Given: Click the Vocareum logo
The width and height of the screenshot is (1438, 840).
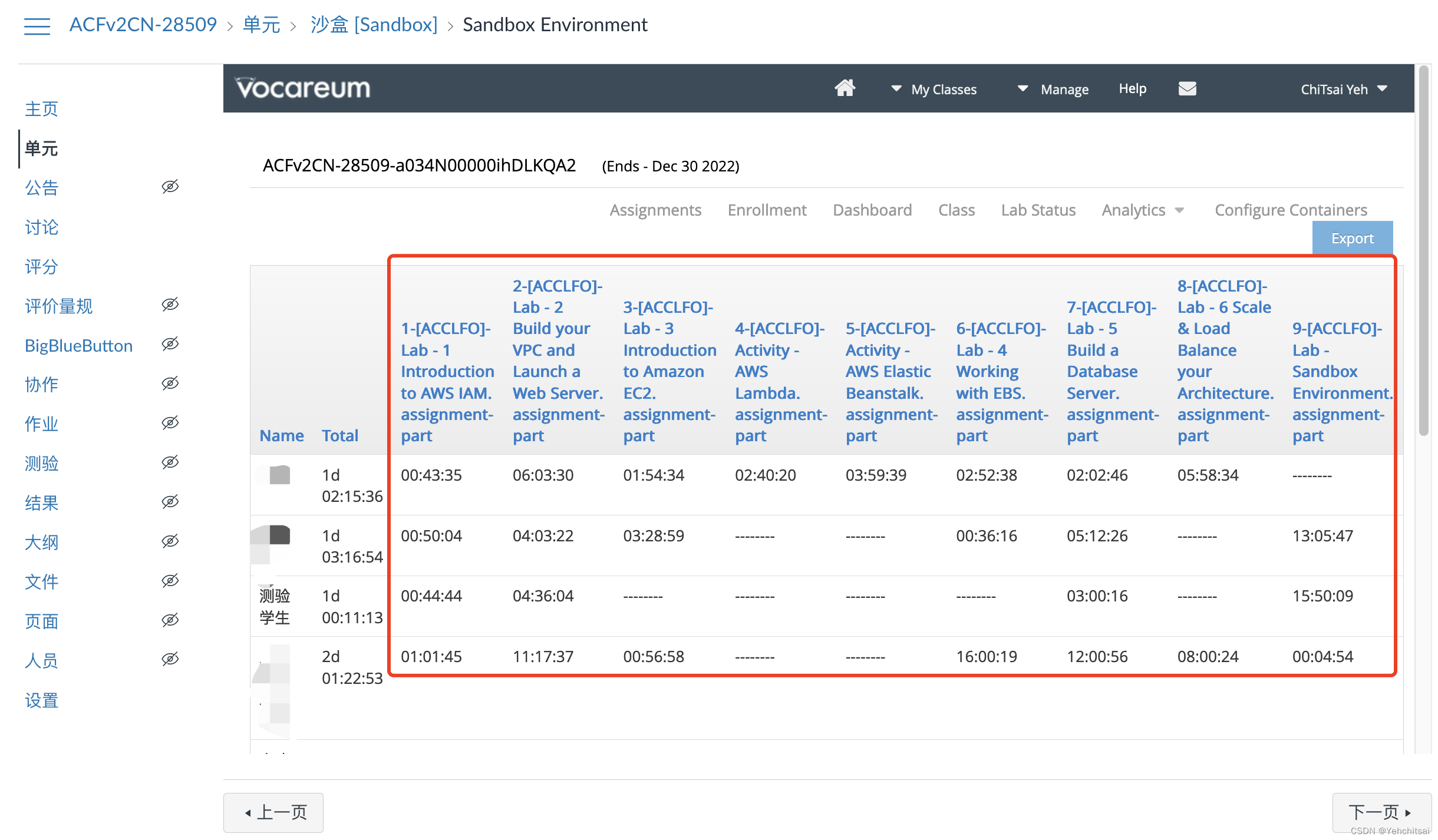Looking at the screenshot, I should (303, 88).
